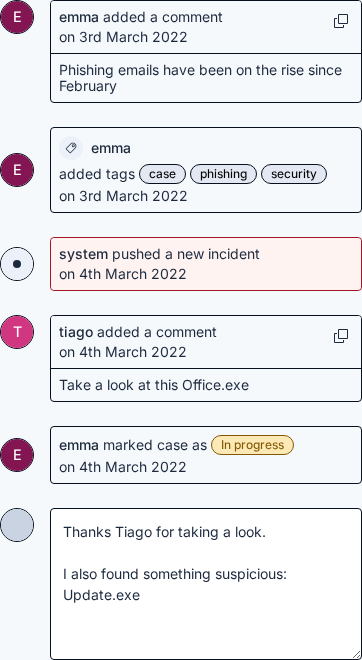Open the tiago username link
362x660 pixels.
[x=76, y=332]
